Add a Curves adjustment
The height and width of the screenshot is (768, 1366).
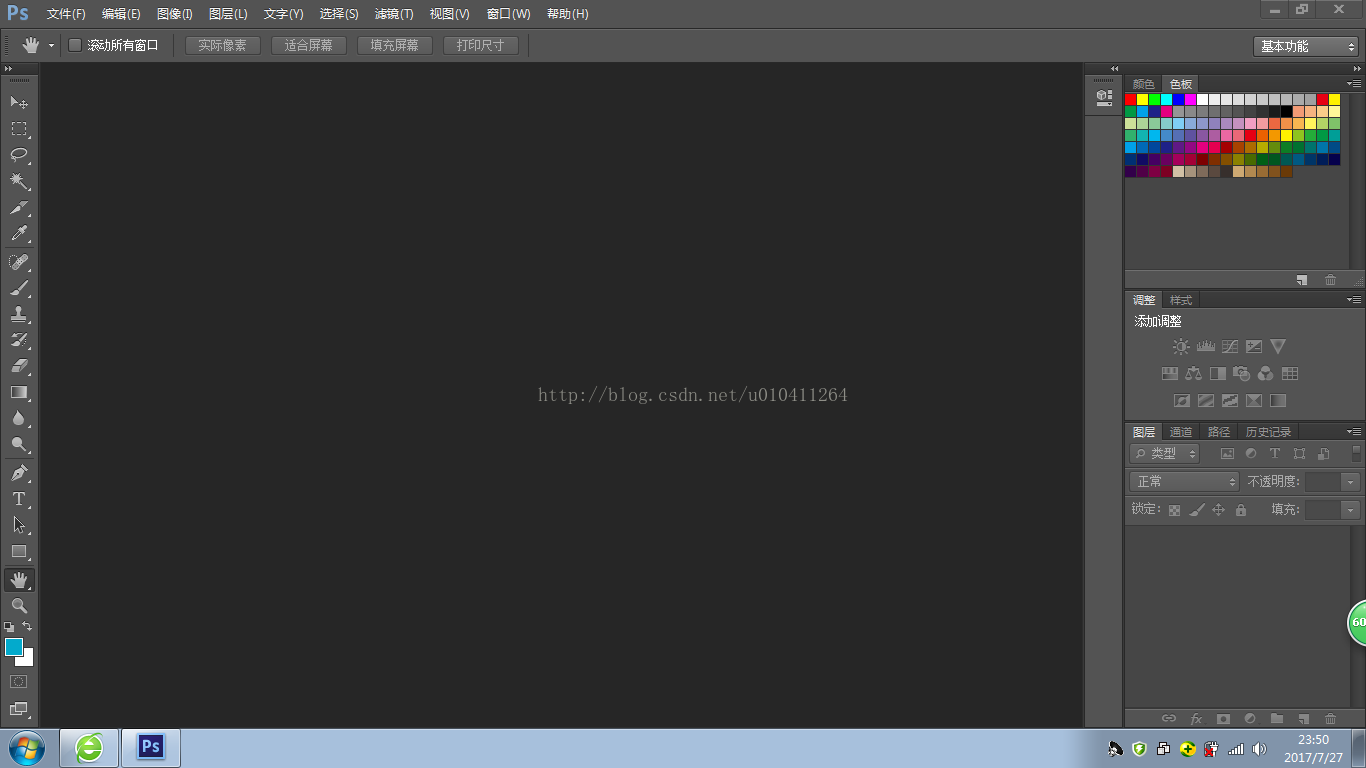1229,347
